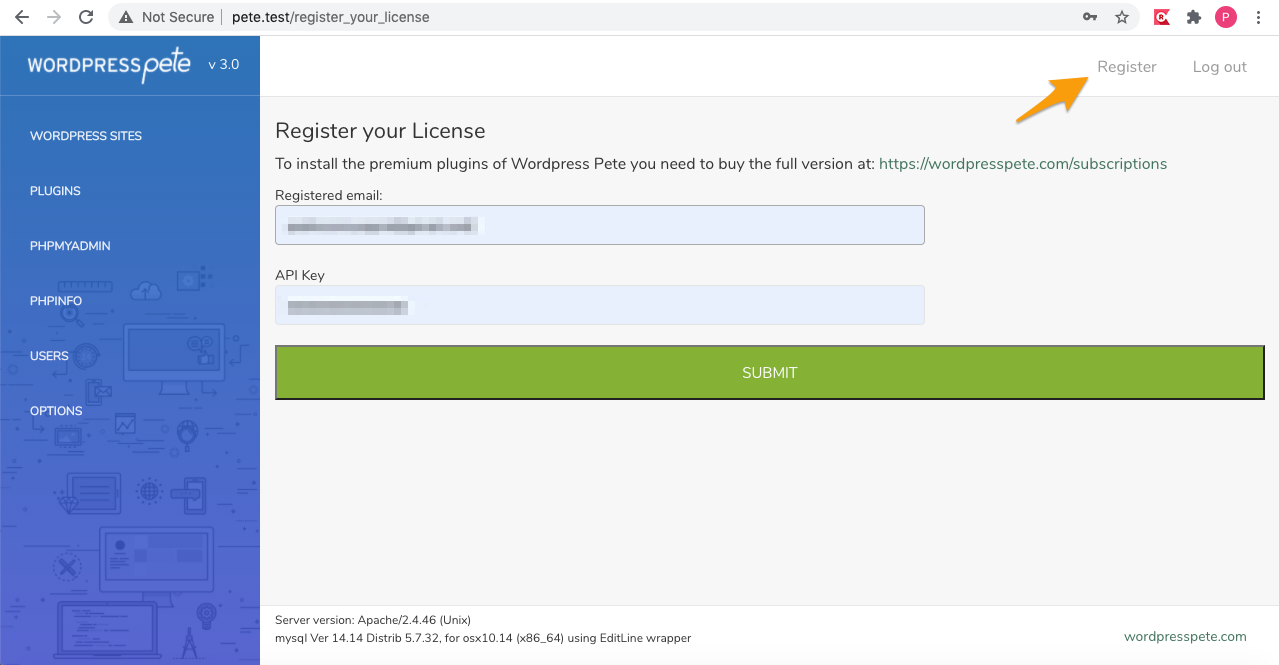Click the browser back arrow
1279x665 pixels.
point(22,17)
